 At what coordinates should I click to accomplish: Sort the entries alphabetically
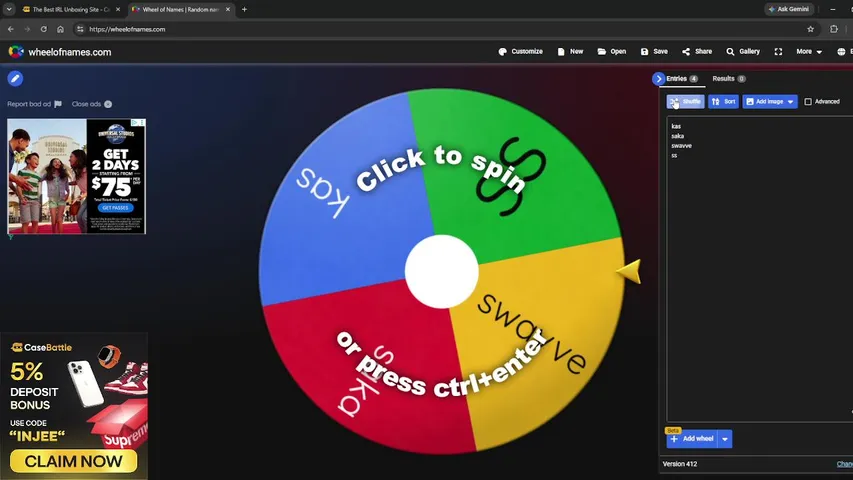tap(724, 102)
